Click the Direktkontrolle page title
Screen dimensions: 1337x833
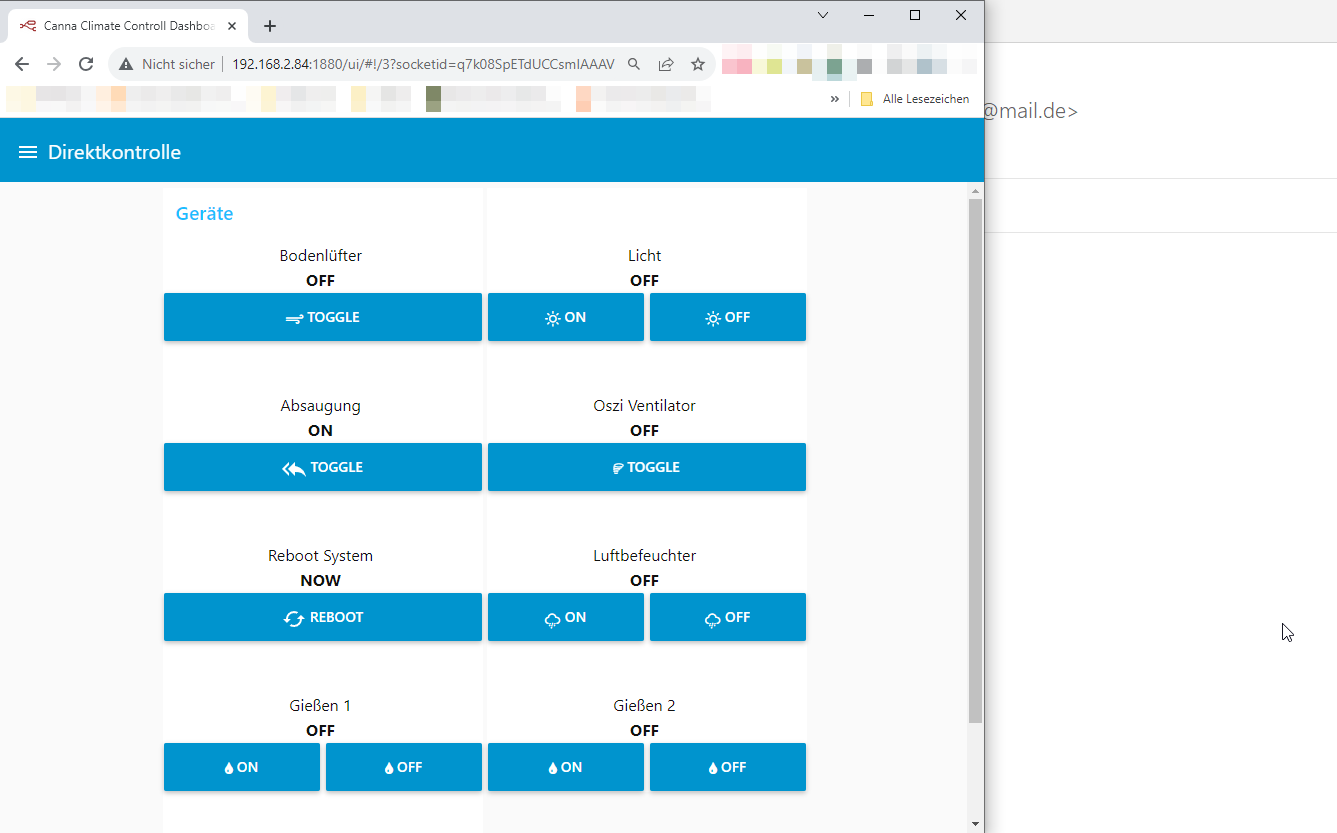click(x=114, y=152)
